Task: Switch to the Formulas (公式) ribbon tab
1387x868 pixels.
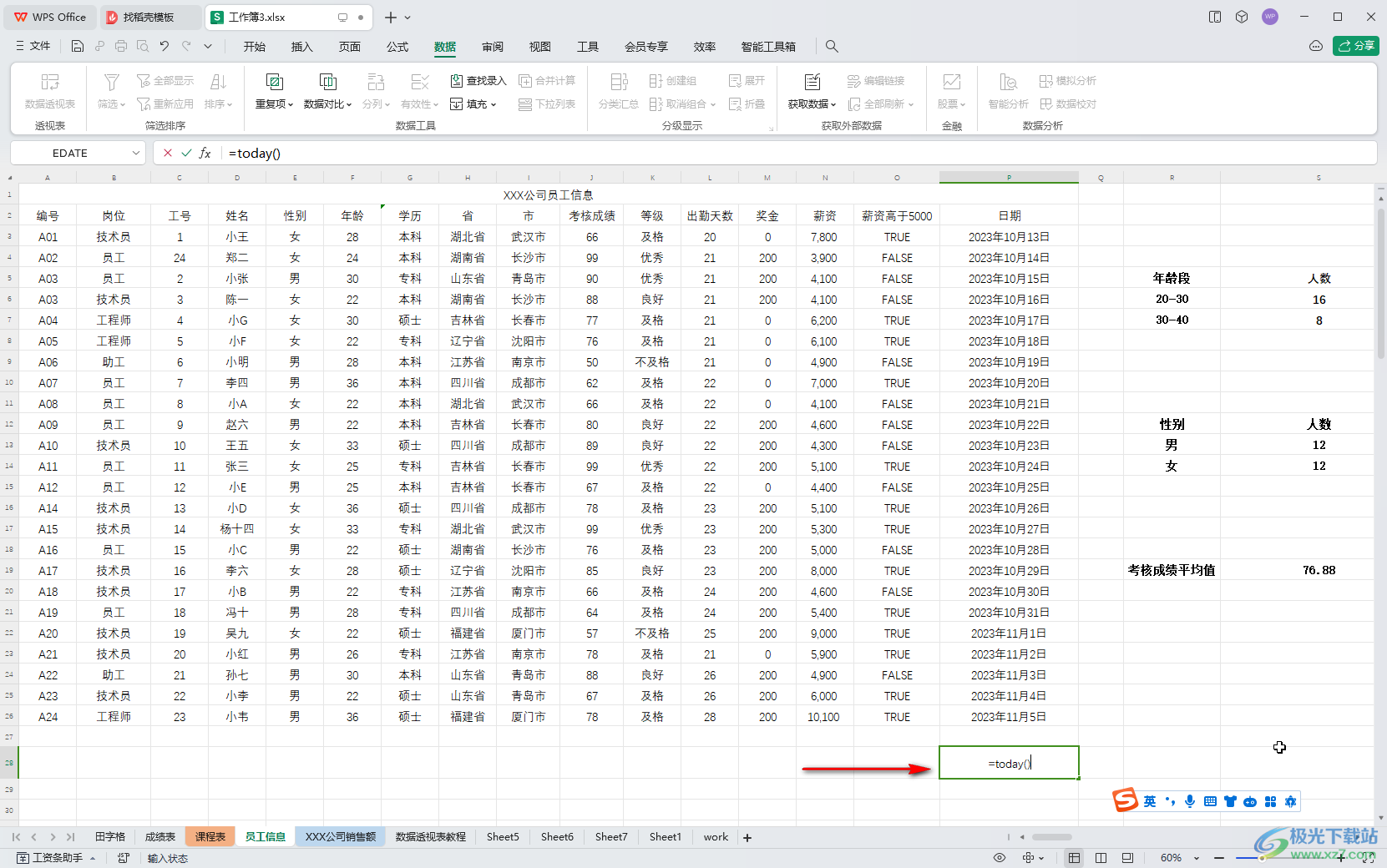Action: click(397, 47)
